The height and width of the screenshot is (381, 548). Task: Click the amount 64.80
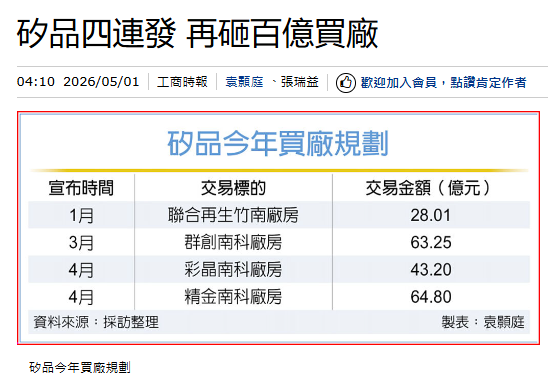coord(431,297)
